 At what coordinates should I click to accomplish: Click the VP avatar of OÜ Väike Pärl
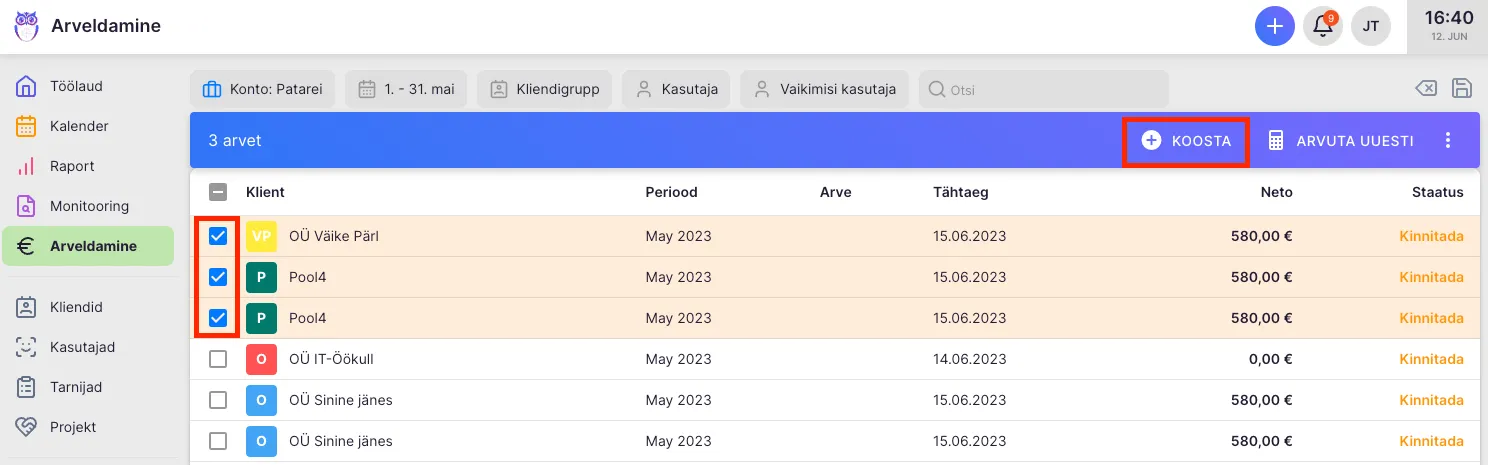[261, 237]
